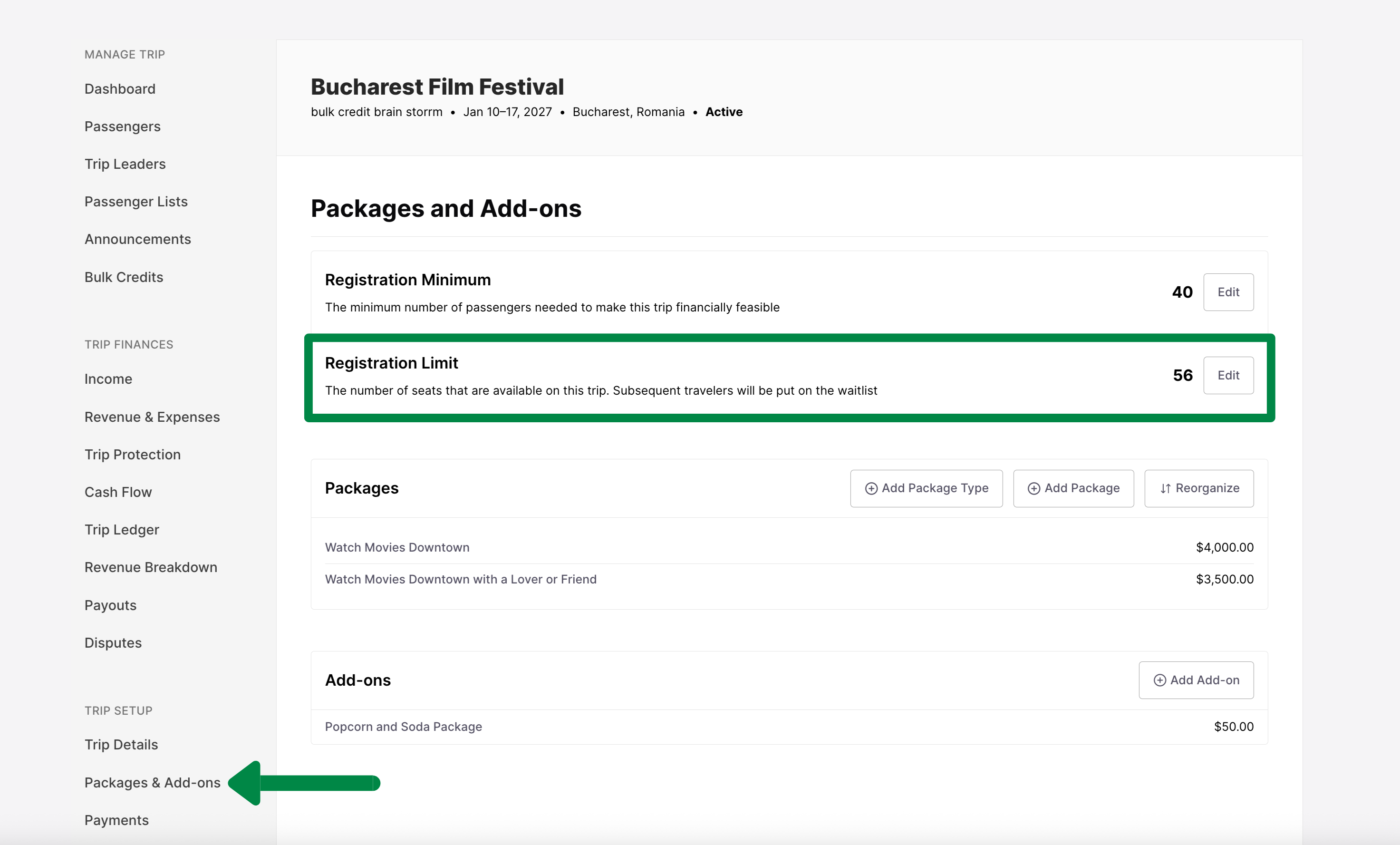This screenshot has width=1400, height=845.
Task: Navigate to Bulk Credits
Action: (124, 277)
